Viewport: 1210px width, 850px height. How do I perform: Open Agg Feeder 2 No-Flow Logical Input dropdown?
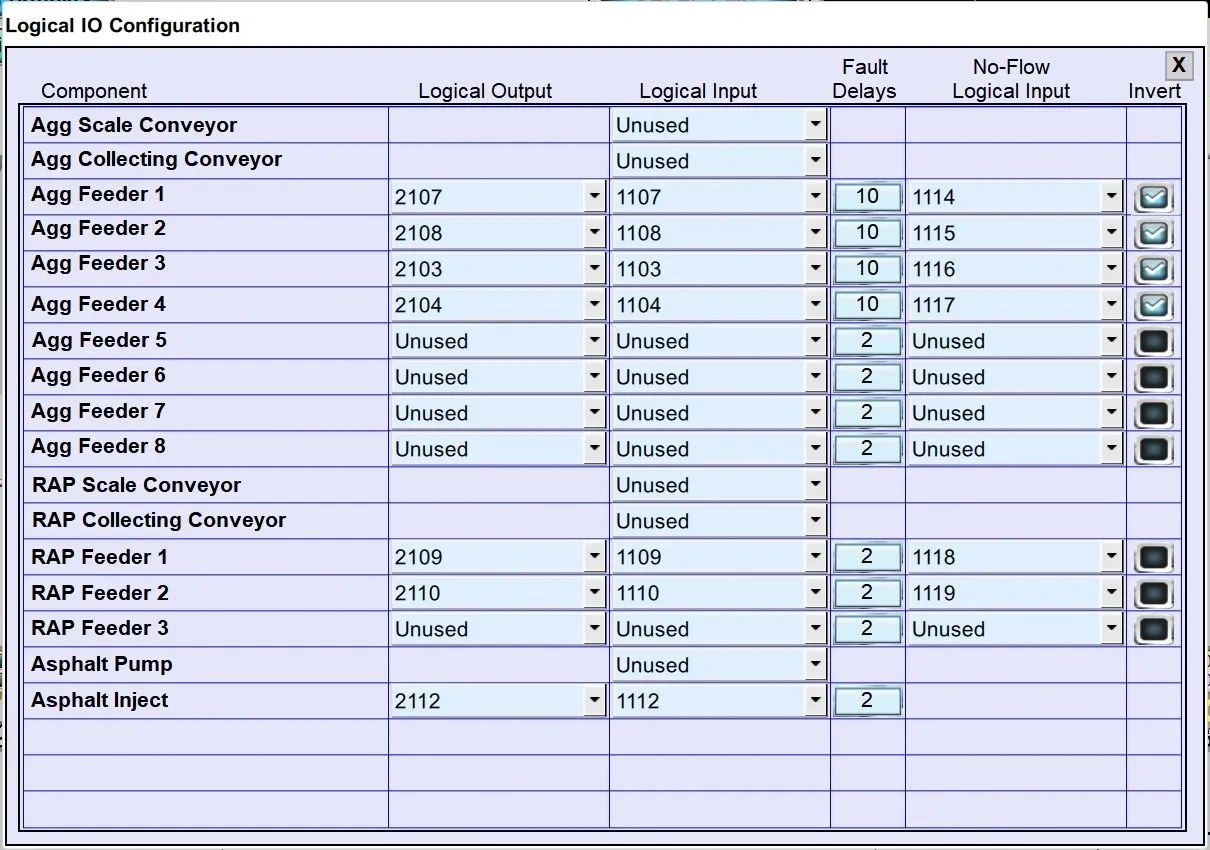(1112, 233)
